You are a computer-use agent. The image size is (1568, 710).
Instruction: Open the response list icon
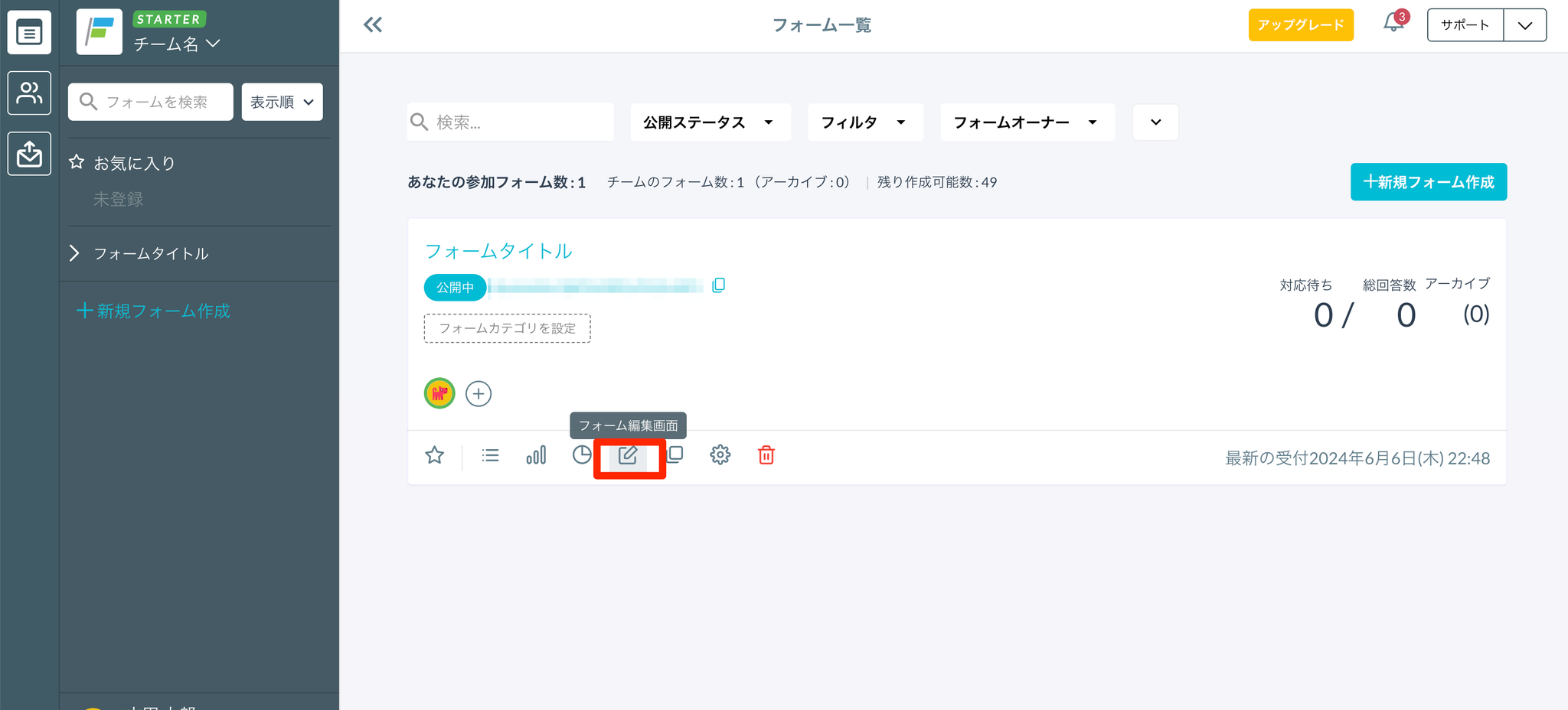tap(490, 456)
